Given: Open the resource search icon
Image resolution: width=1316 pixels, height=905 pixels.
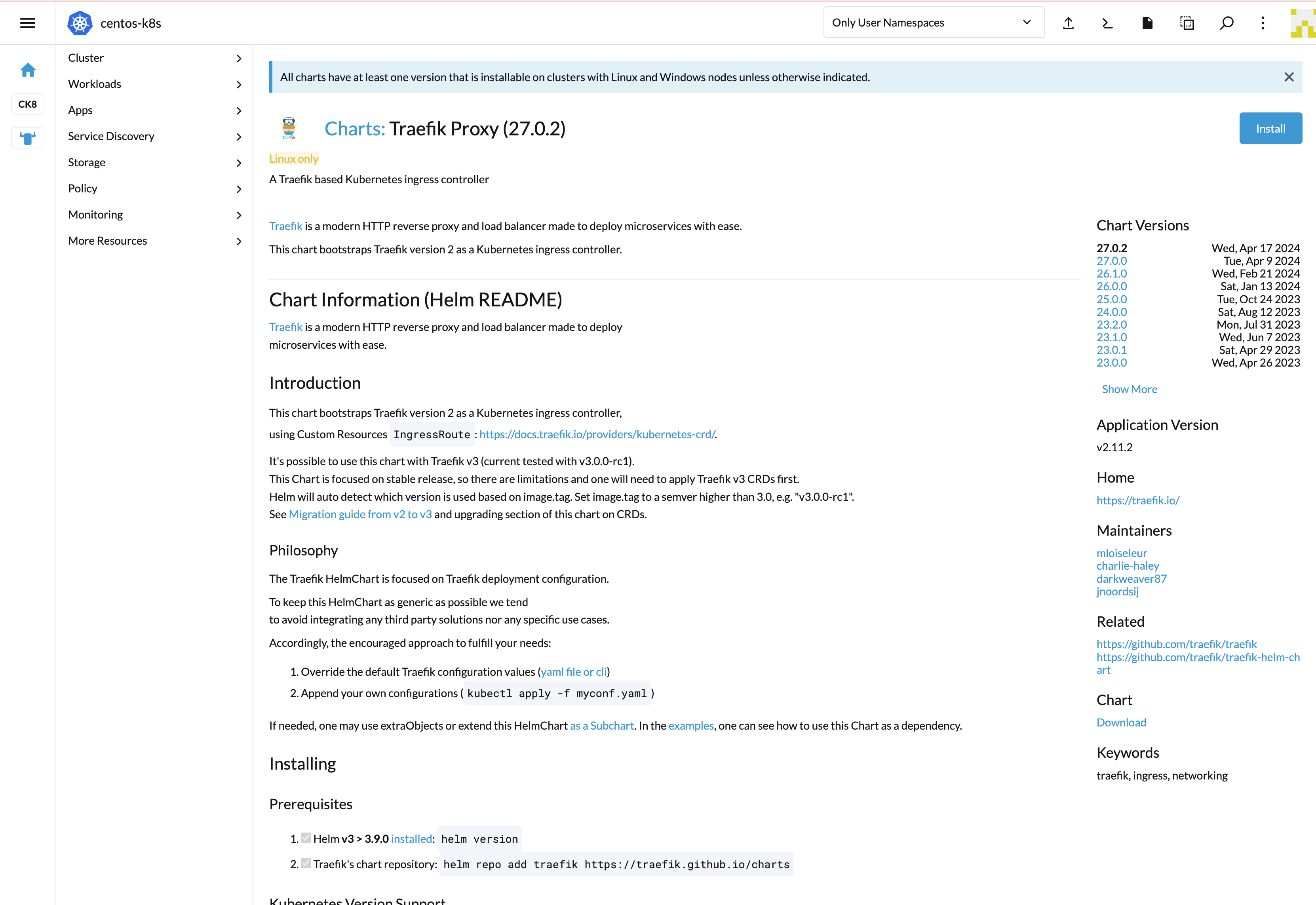Looking at the screenshot, I should point(1227,23).
